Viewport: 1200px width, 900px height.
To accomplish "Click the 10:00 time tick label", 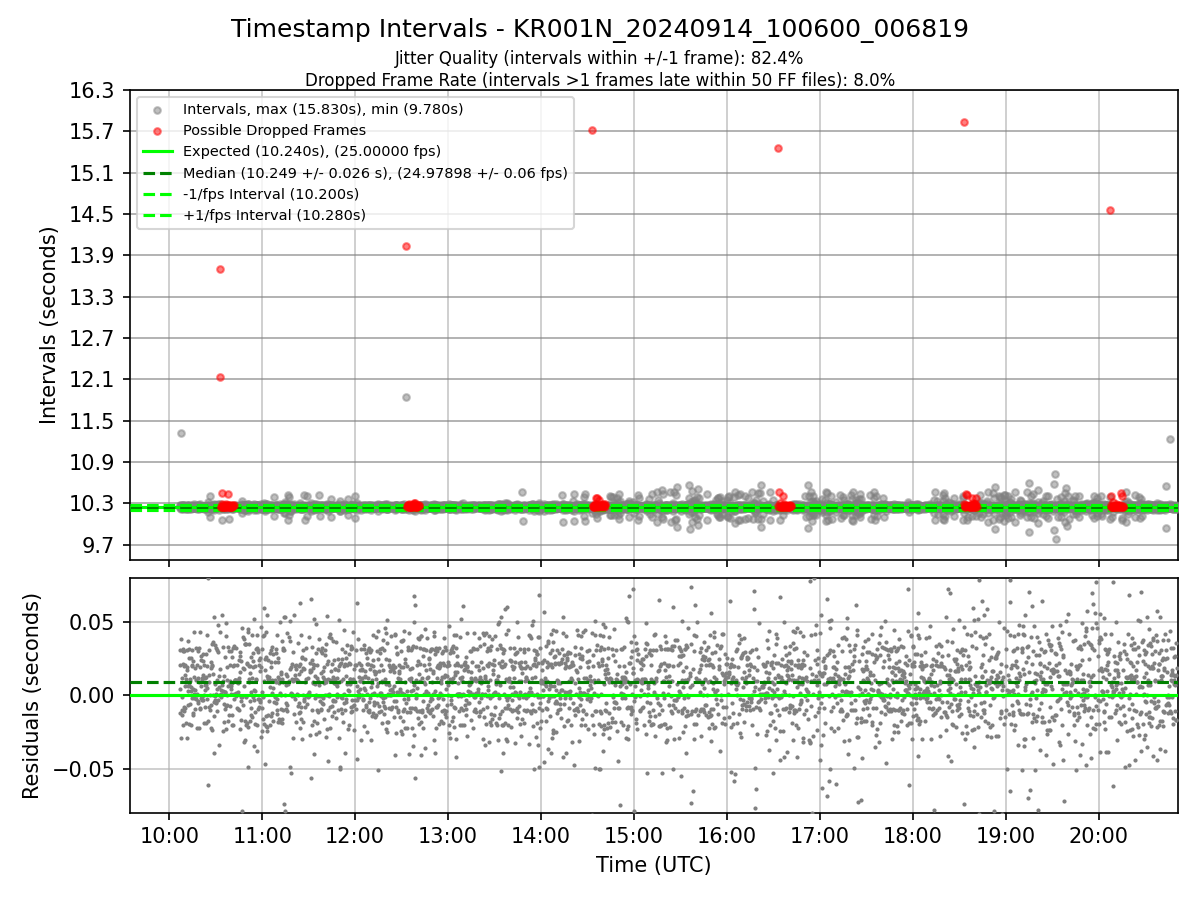I will click(x=168, y=834).
